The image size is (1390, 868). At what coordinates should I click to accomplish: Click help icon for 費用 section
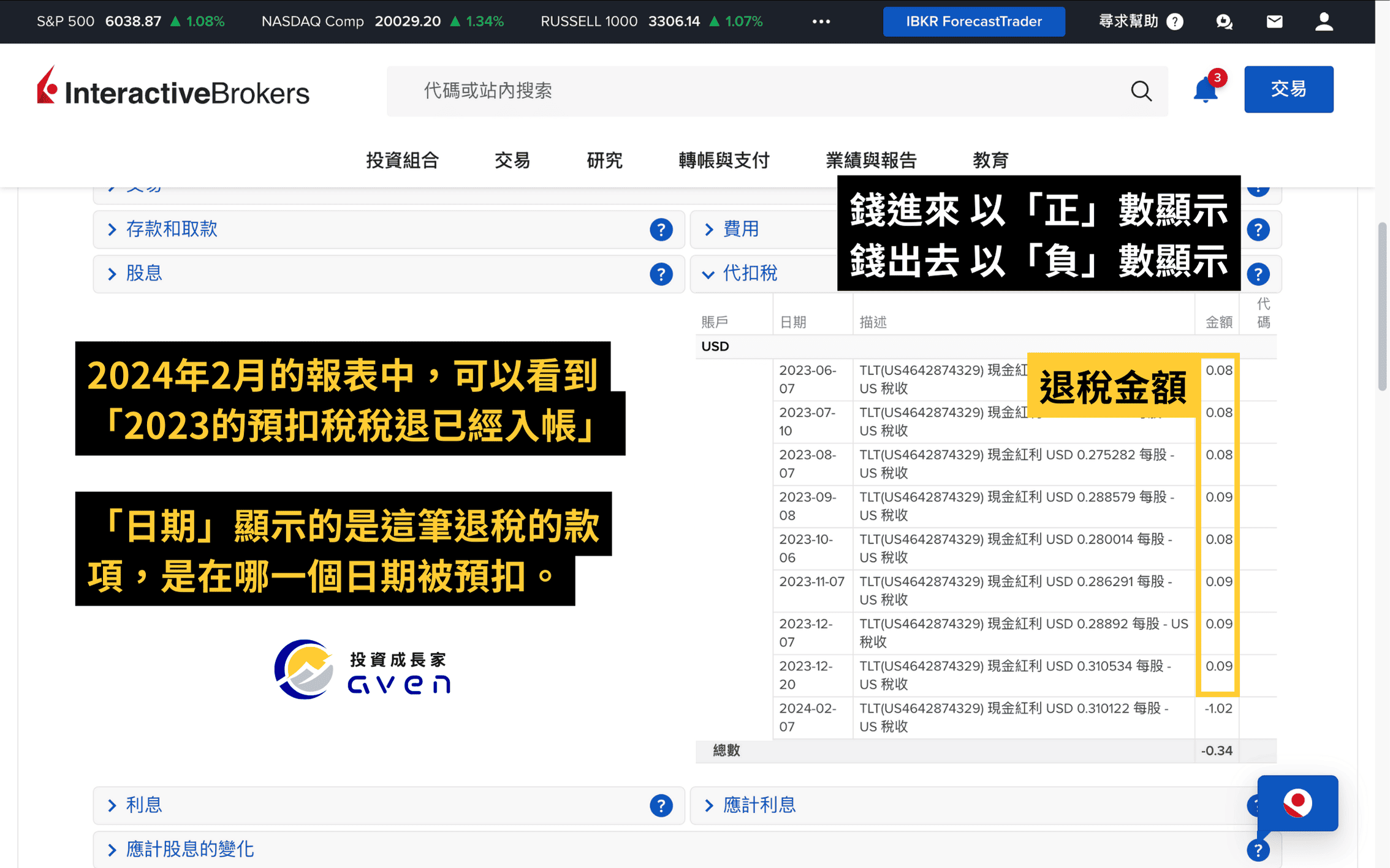pyautogui.click(x=1258, y=230)
